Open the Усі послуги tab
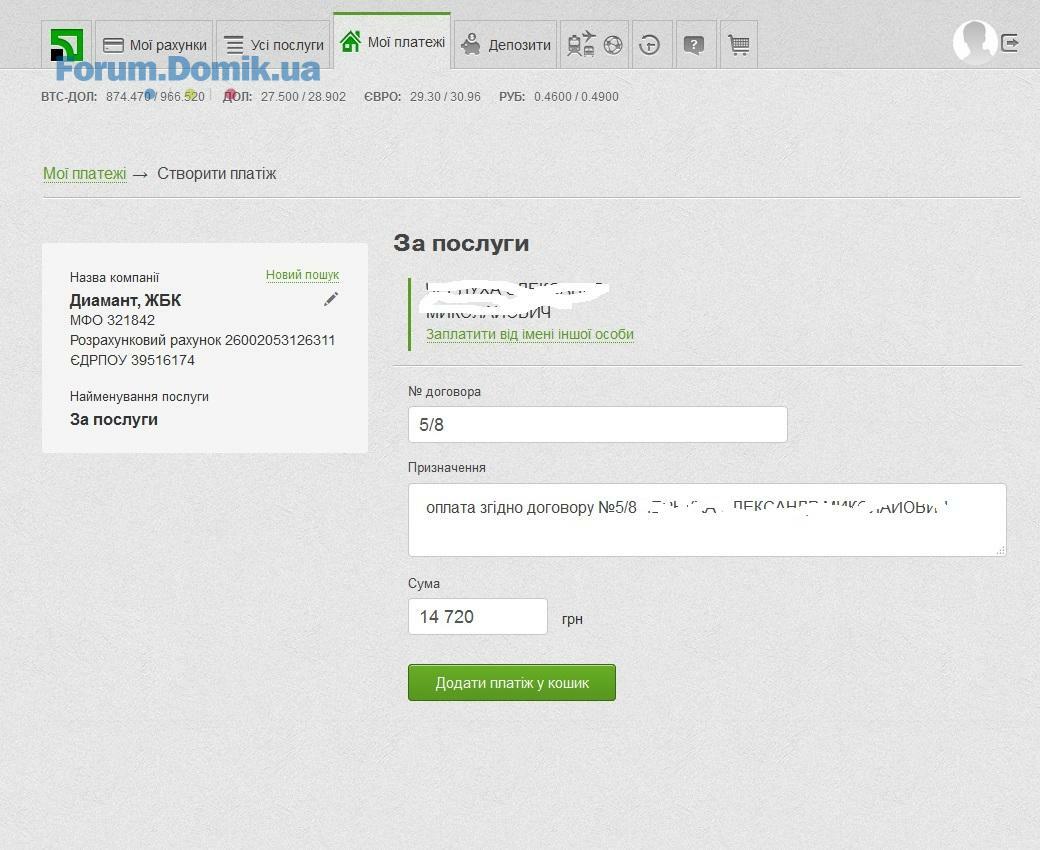This screenshot has width=1040, height=850. tap(273, 45)
